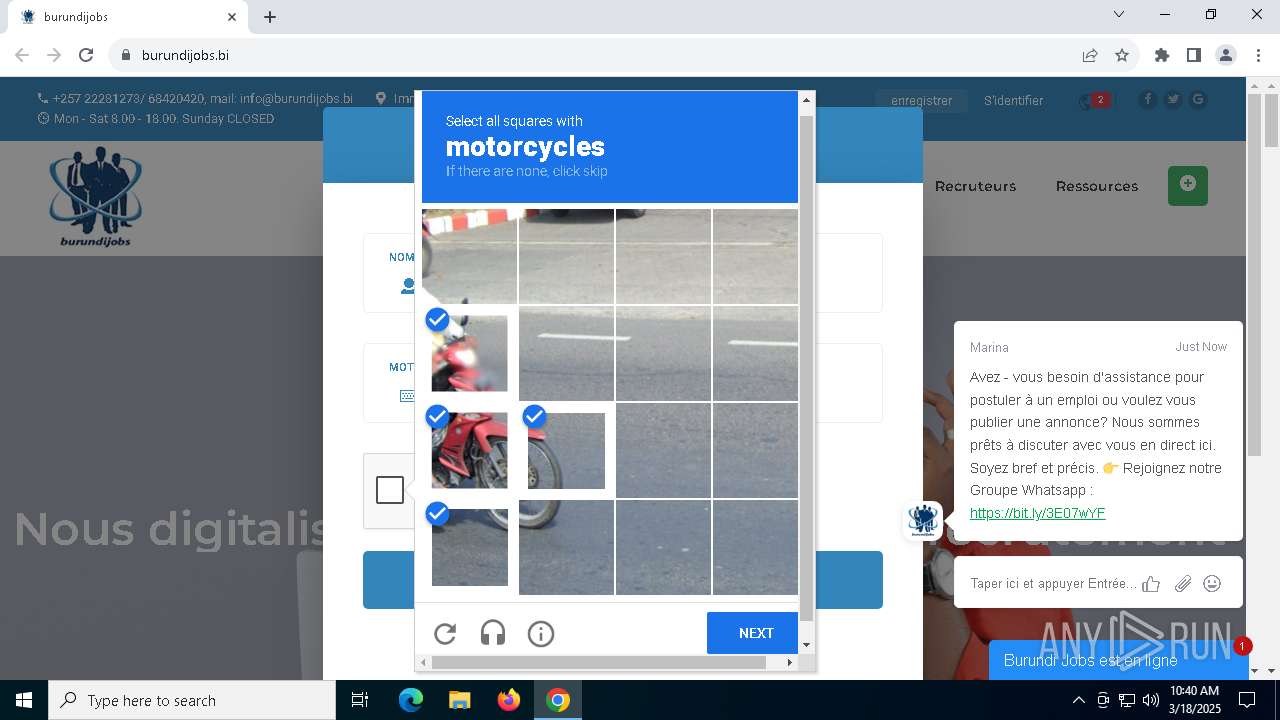
Task: Click chat message input field
Action: [1053, 583]
